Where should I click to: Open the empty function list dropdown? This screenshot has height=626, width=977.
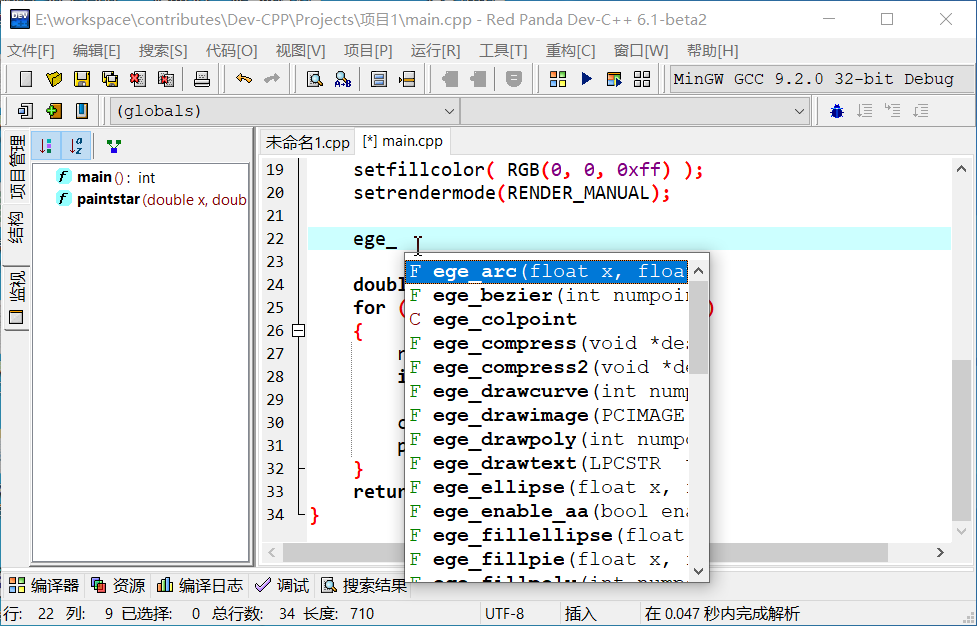click(635, 111)
